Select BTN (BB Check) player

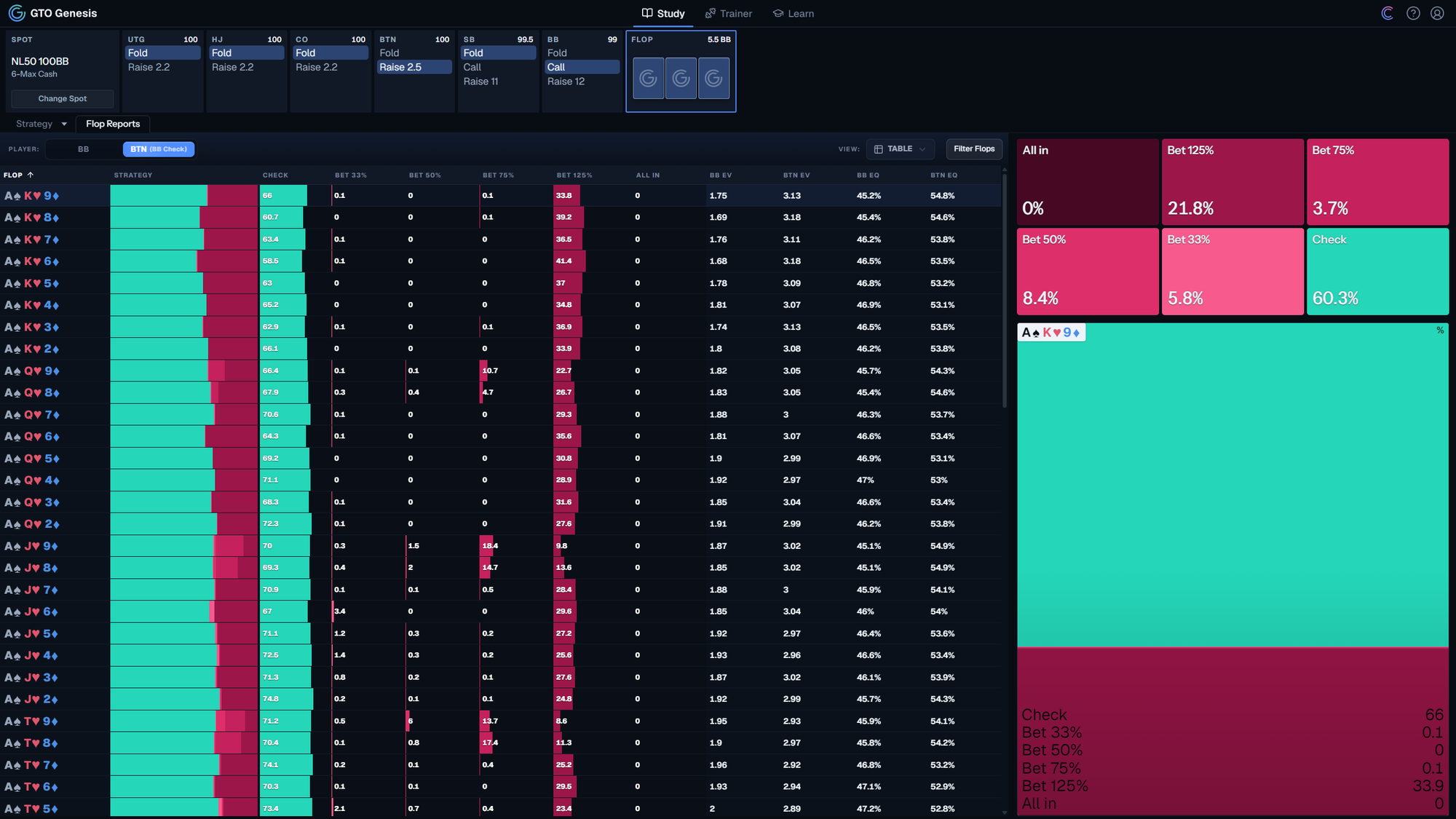pos(159,149)
